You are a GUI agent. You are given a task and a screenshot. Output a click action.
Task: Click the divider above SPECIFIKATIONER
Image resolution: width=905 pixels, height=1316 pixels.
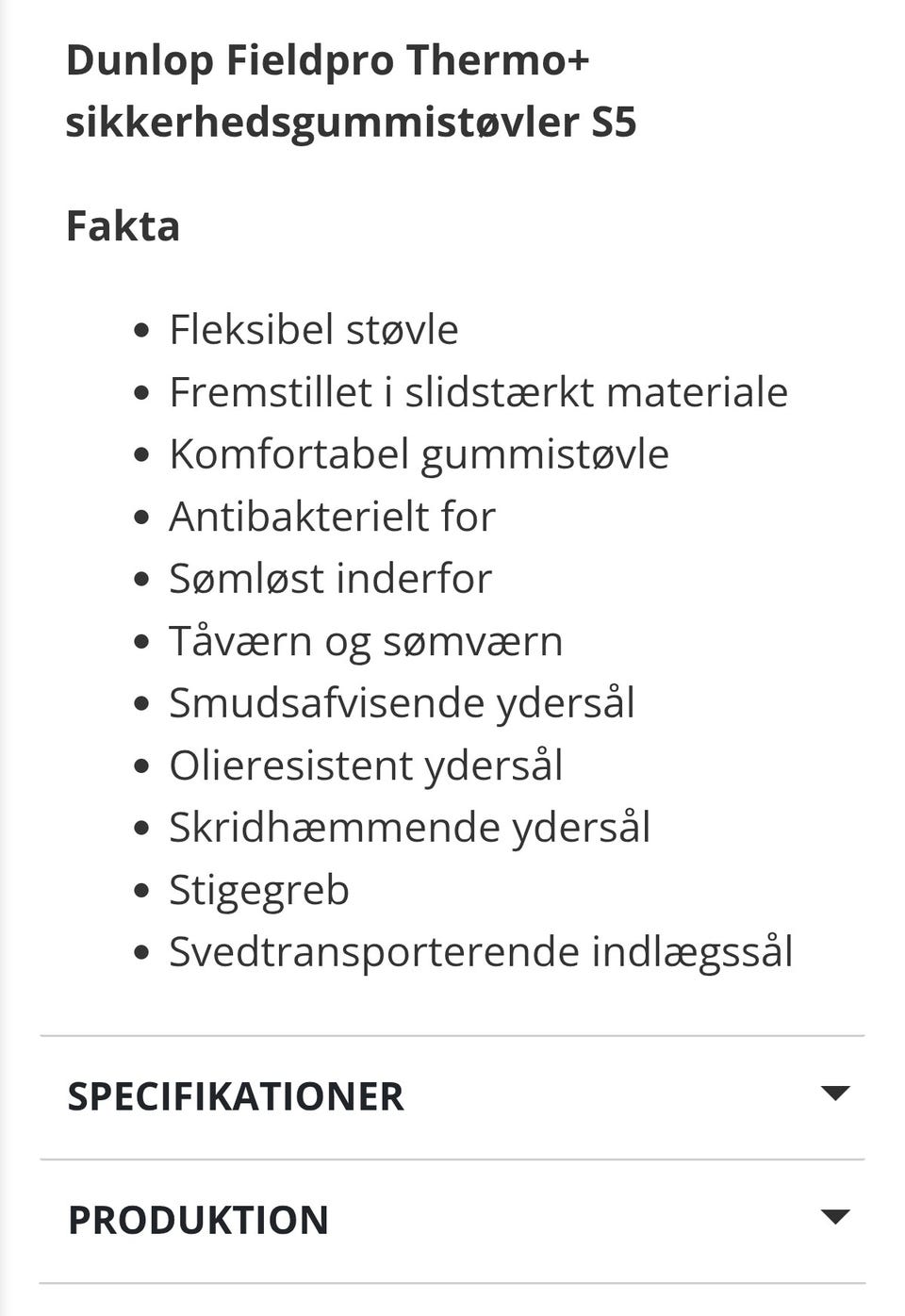tap(452, 1034)
